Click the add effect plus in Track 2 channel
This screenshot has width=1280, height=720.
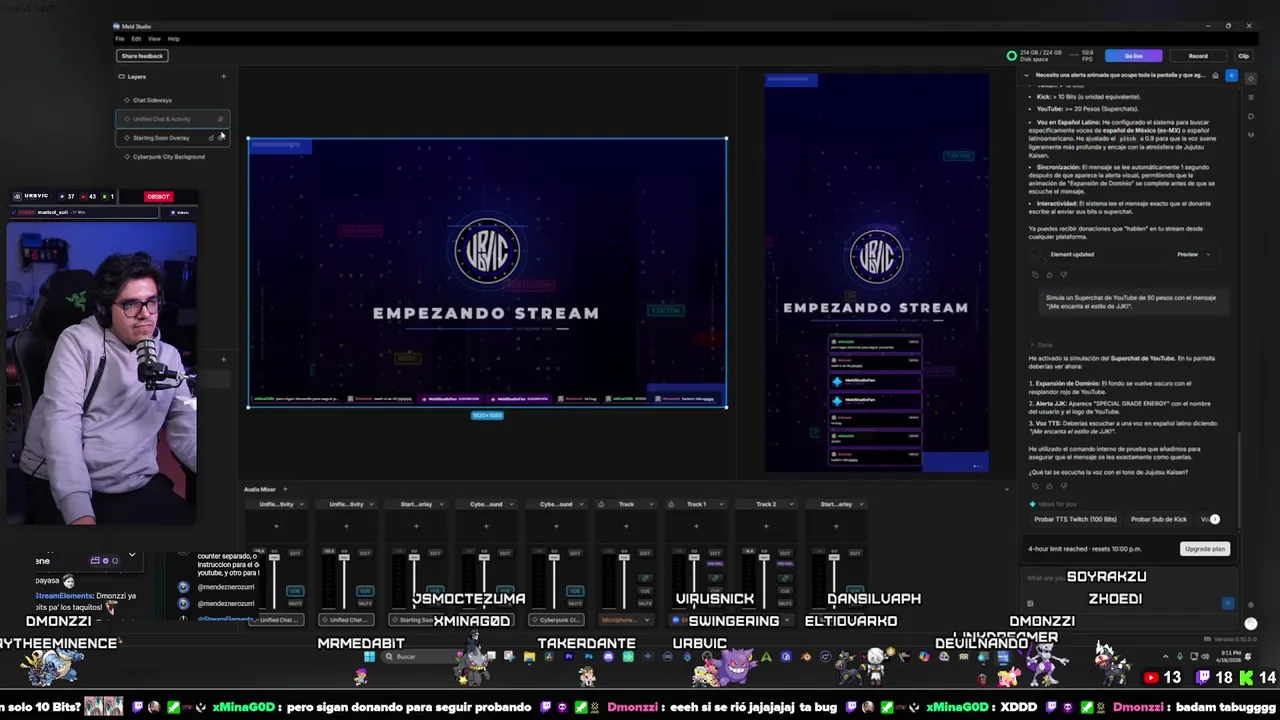pos(766,526)
